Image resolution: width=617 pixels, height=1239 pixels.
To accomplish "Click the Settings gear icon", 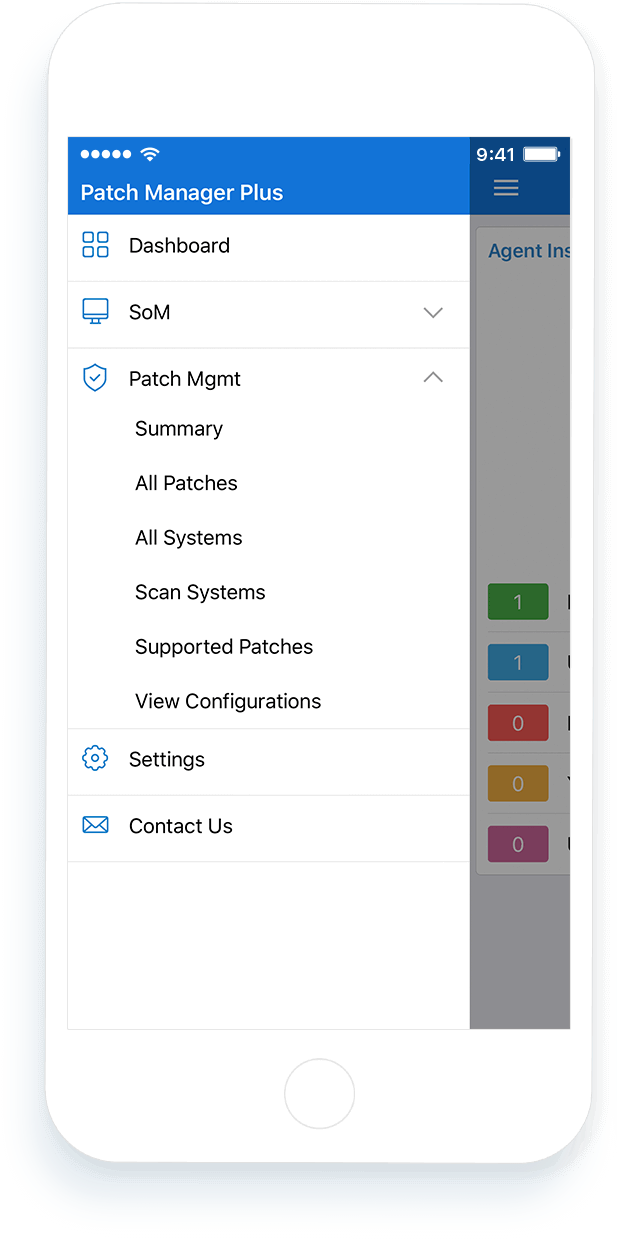I will click(94, 758).
